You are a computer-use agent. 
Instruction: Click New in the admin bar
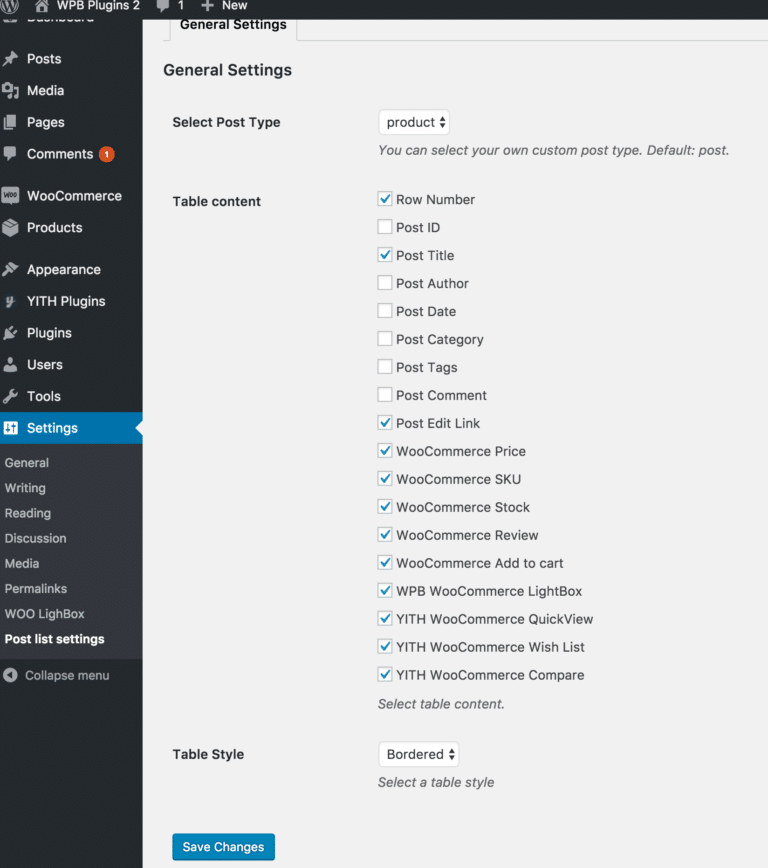pos(234,6)
